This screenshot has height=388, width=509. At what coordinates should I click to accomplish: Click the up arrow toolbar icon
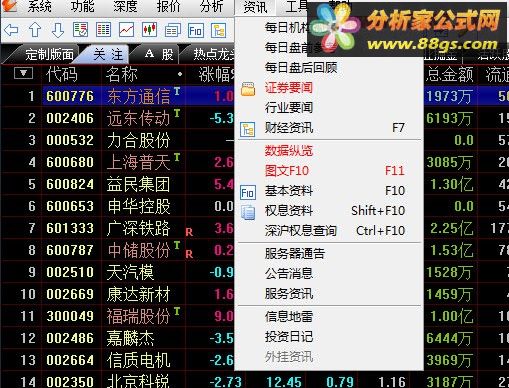point(35,30)
